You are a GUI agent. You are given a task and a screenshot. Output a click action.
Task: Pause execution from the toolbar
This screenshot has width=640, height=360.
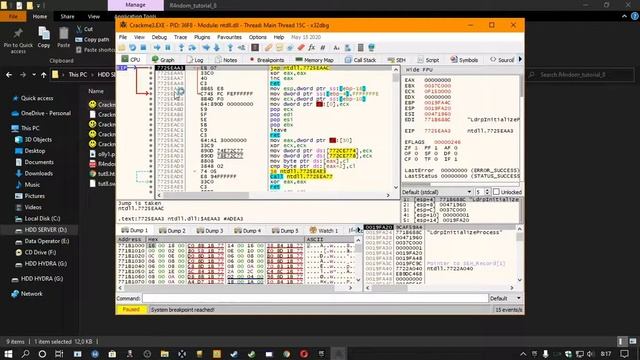167,48
